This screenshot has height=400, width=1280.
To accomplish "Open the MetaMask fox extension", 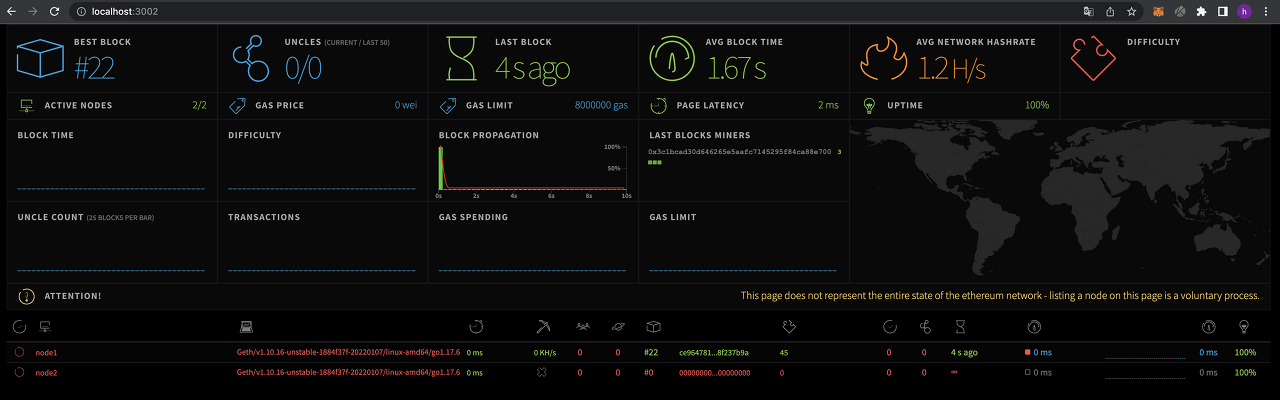I will click(1158, 11).
